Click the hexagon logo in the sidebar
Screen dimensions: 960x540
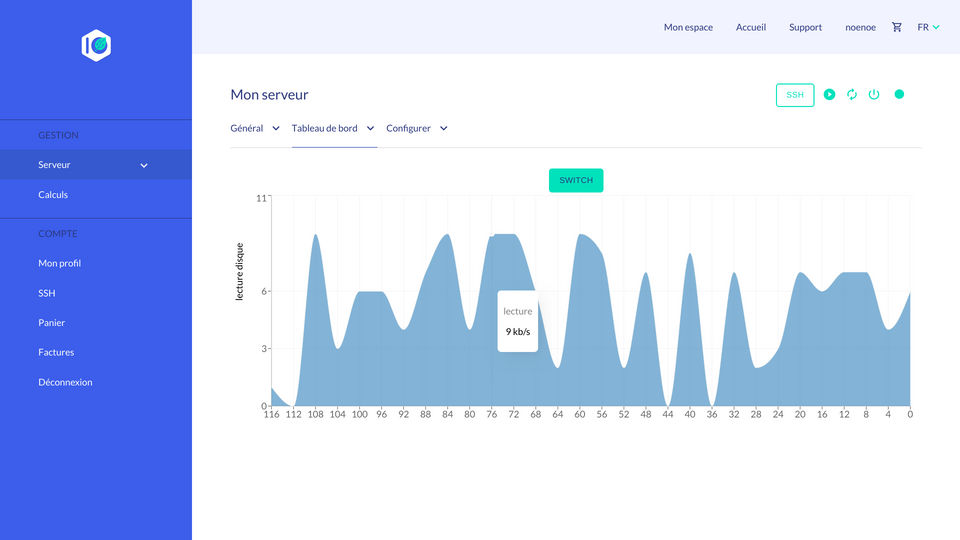(x=96, y=45)
